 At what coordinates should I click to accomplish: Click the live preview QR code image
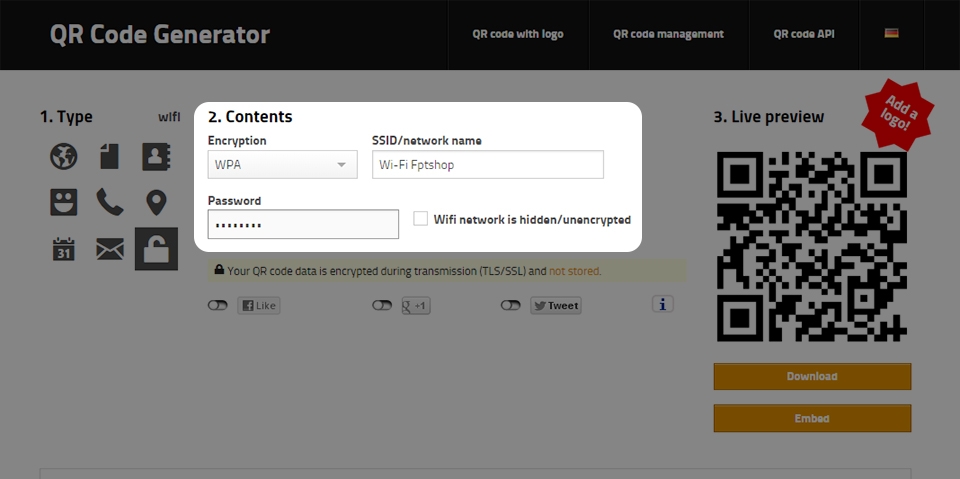(x=812, y=247)
